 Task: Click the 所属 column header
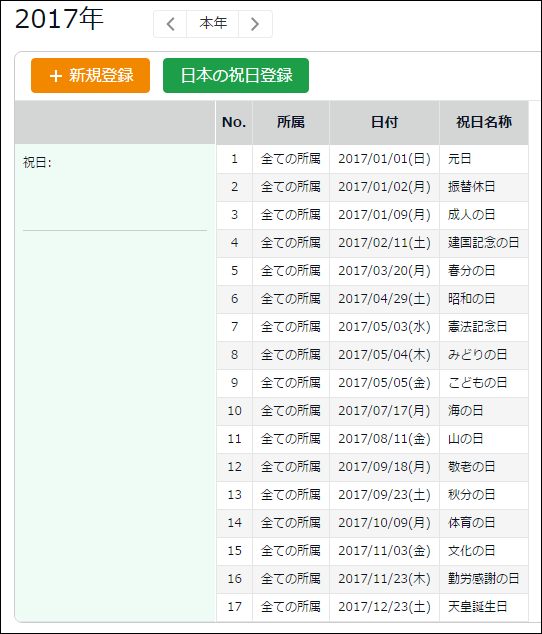coord(291,122)
